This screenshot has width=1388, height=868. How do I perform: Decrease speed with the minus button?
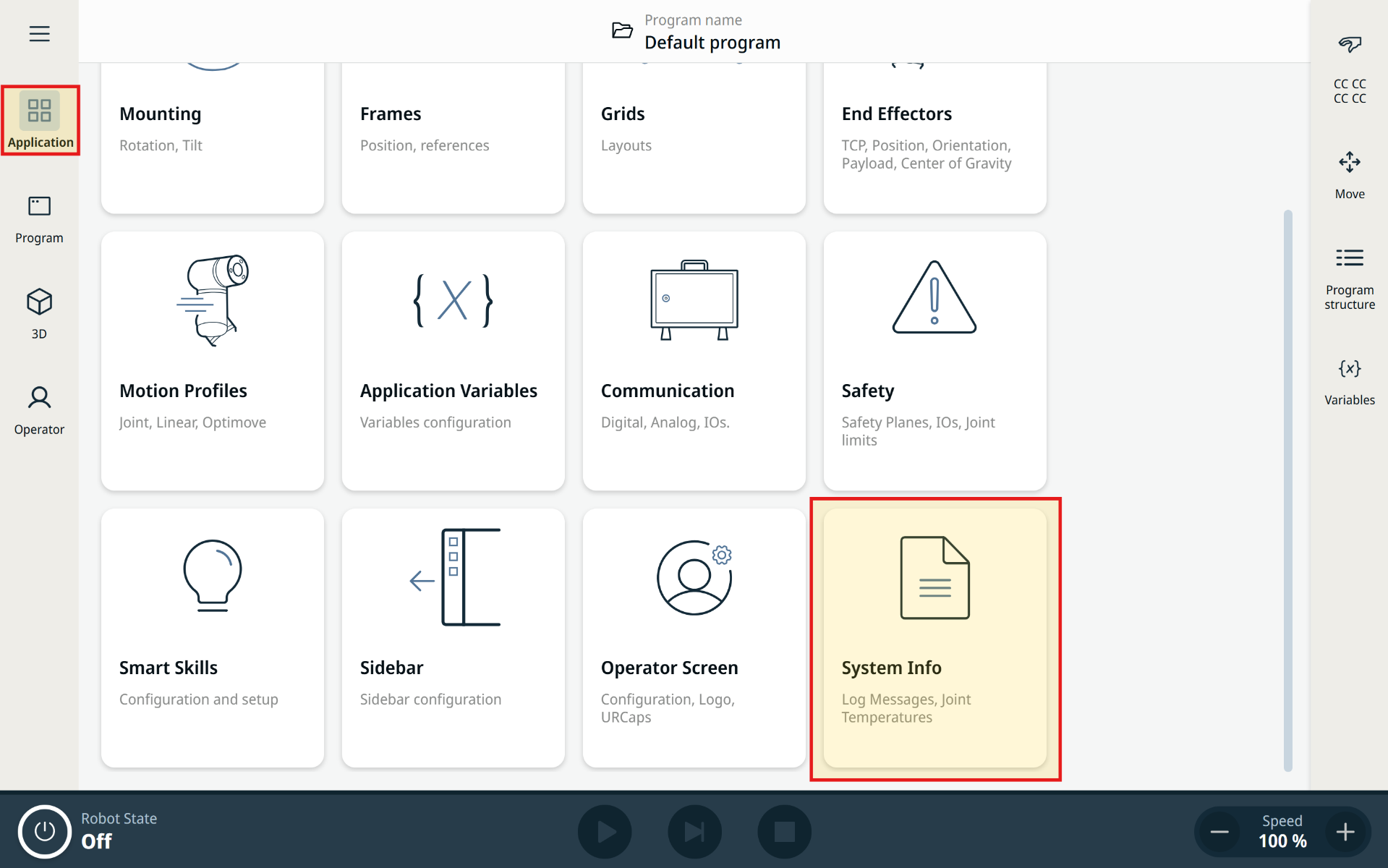(1219, 832)
